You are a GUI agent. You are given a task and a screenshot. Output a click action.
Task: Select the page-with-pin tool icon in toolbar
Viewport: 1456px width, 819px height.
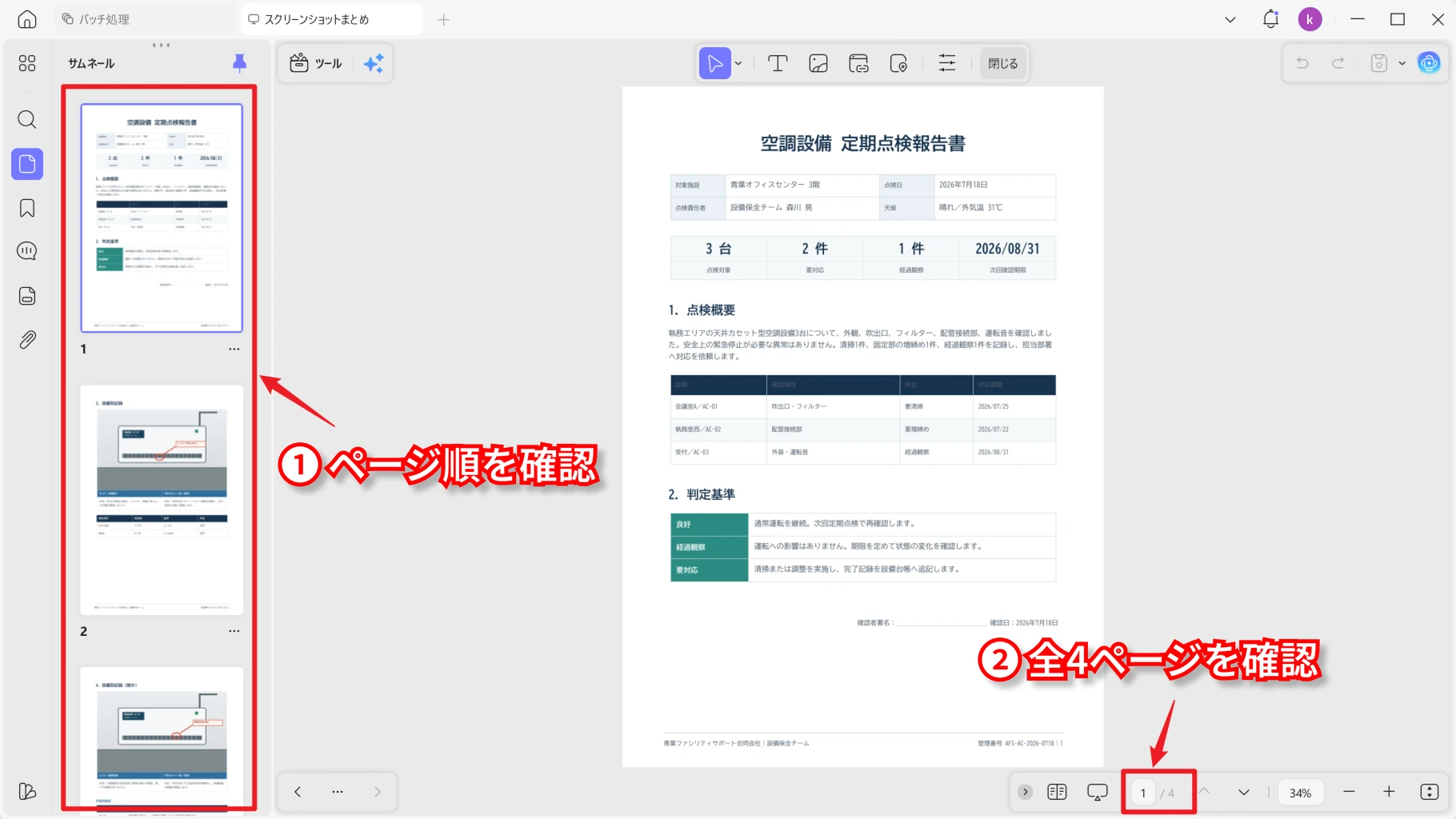pyautogui.click(x=898, y=63)
